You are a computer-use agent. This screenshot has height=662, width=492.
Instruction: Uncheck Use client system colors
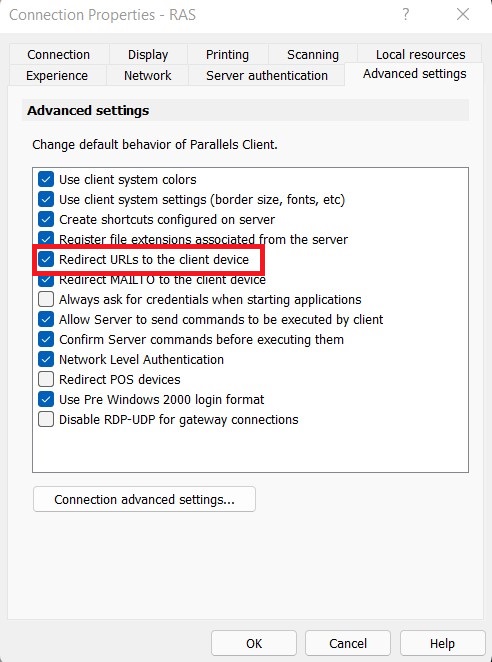point(46,179)
